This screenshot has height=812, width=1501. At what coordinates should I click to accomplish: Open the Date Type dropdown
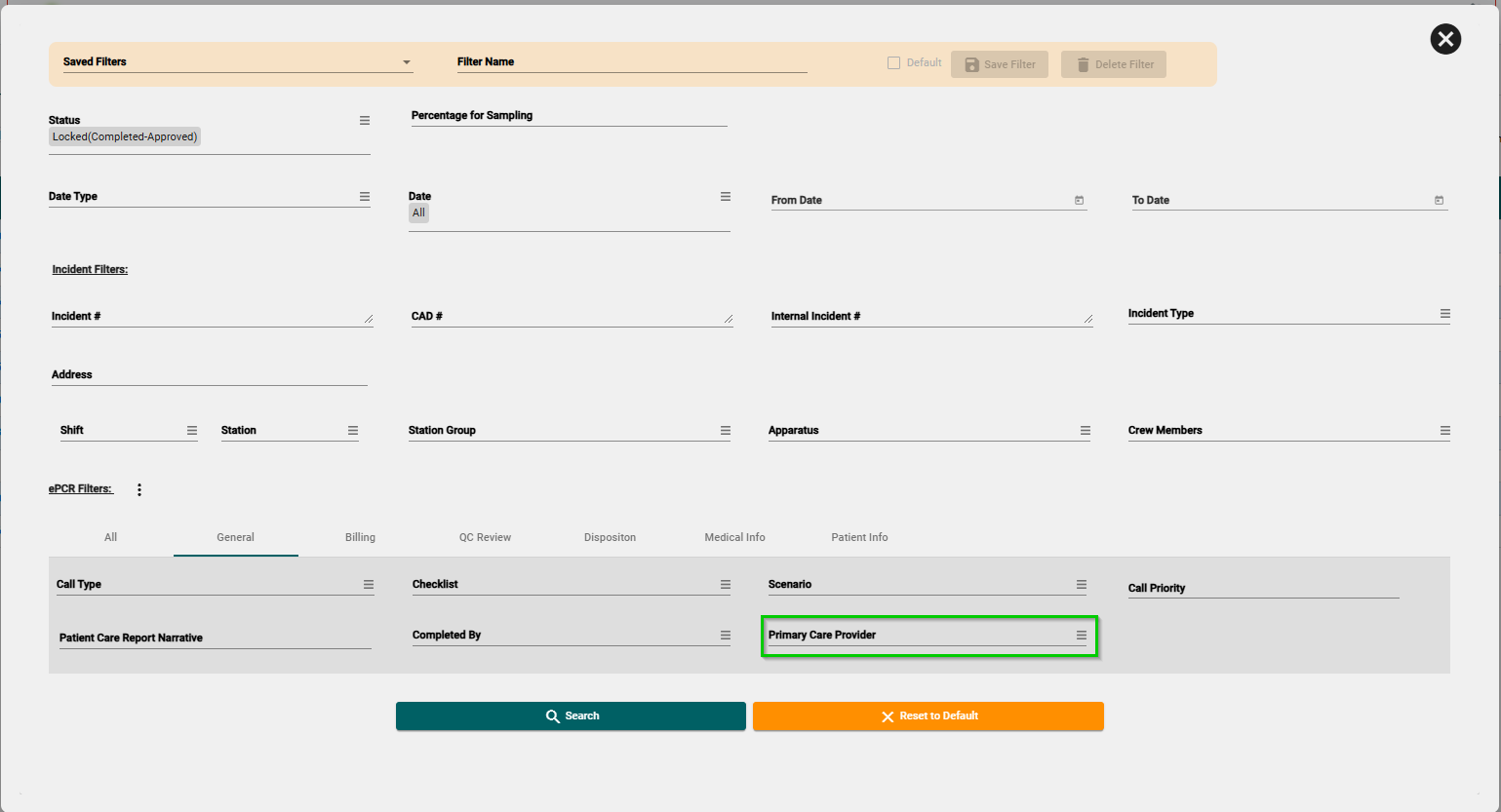click(365, 197)
